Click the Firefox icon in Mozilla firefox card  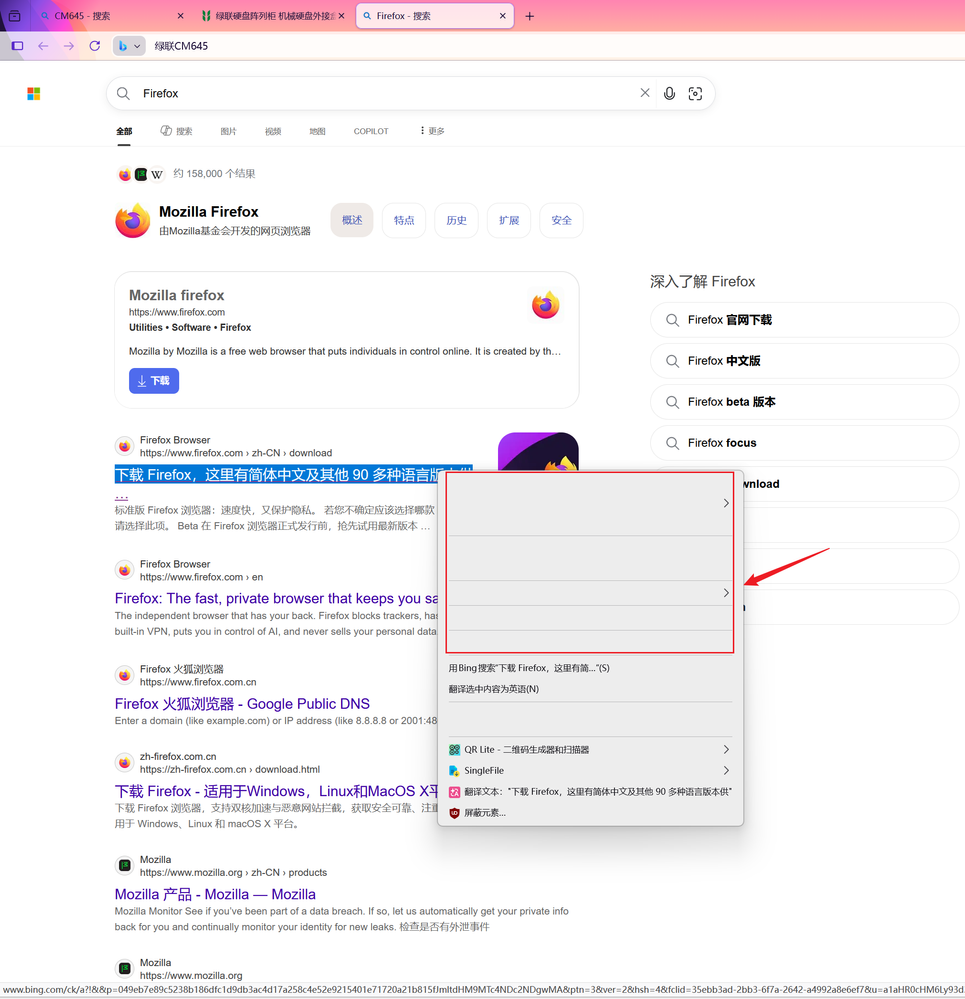click(x=546, y=305)
